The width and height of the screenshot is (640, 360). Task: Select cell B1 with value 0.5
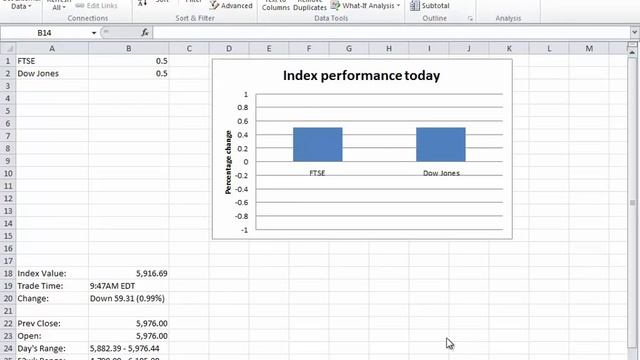(x=129, y=61)
